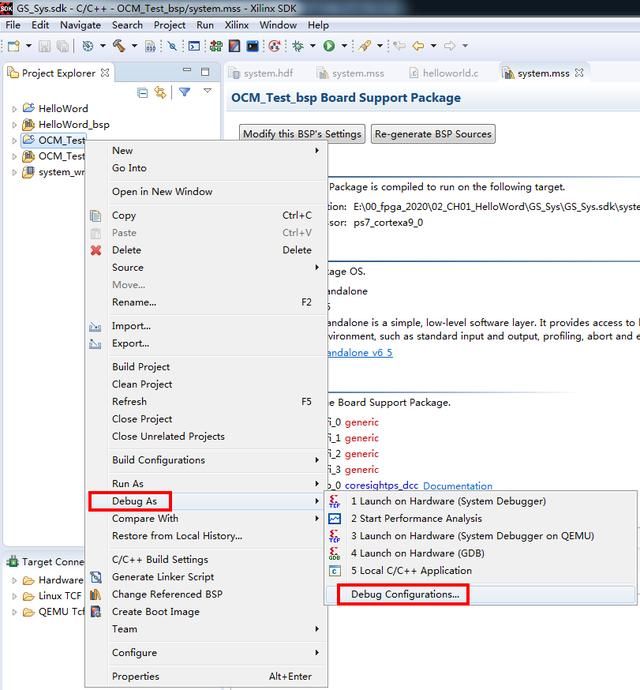
Task: Expand the Hardware Server target node
Action: (x=14, y=580)
